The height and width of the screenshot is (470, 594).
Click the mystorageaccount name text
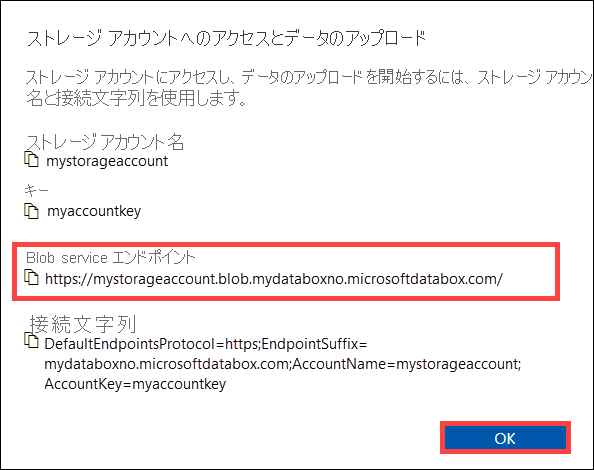(x=107, y=161)
